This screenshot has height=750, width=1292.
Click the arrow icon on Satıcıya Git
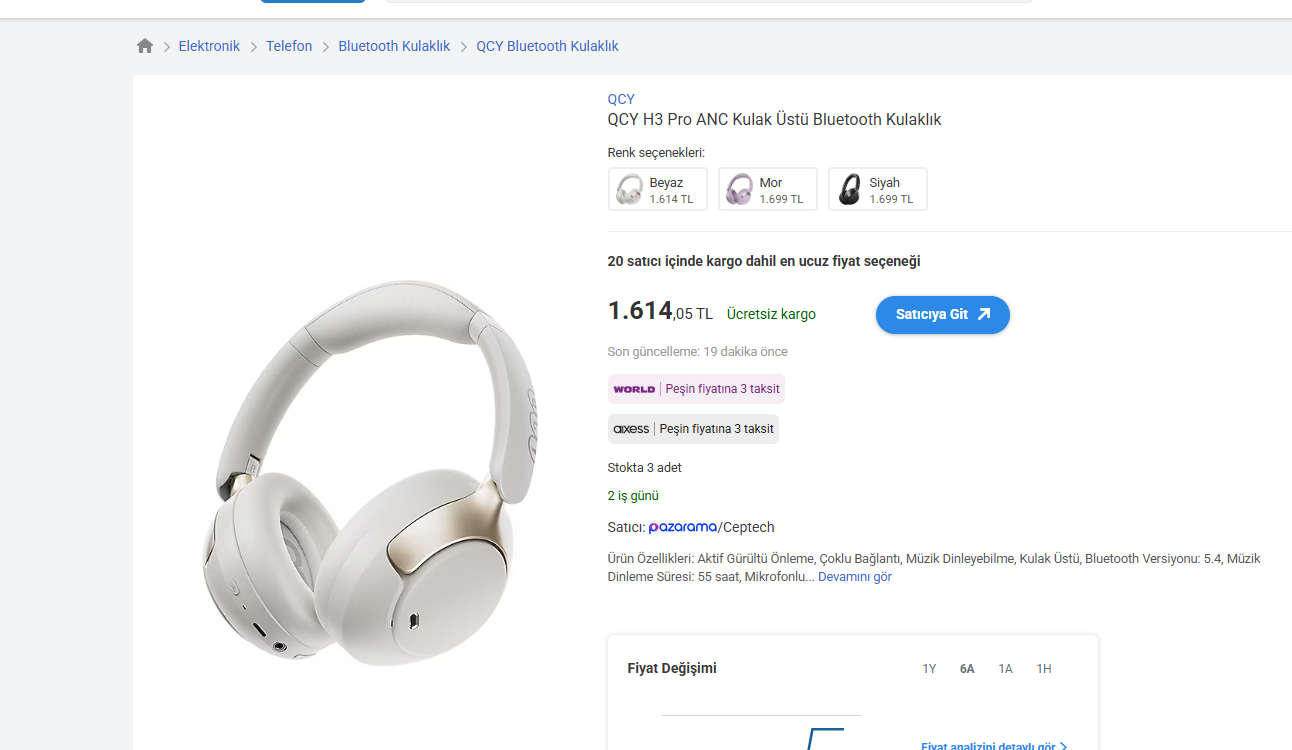[x=984, y=314]
